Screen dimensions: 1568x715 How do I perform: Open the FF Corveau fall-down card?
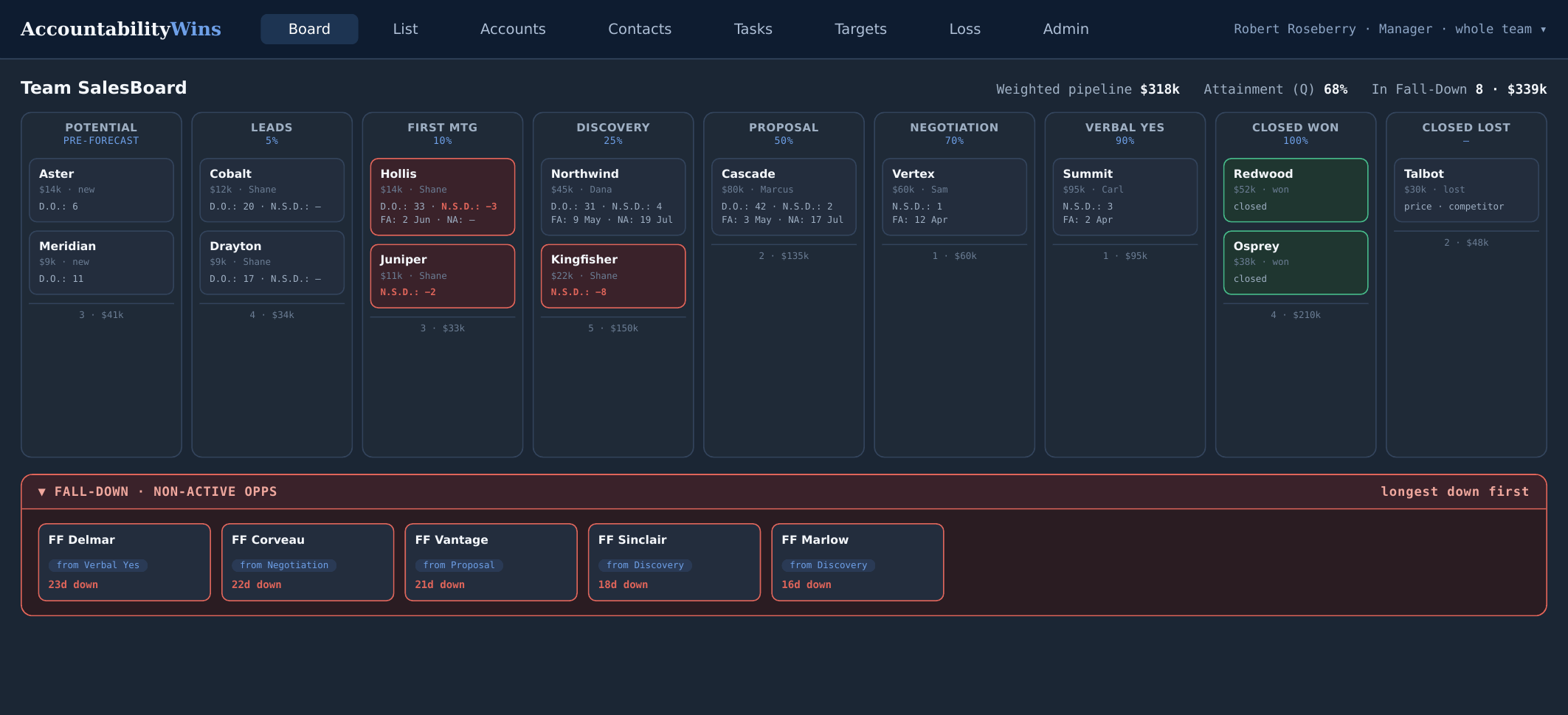point(308,562)
